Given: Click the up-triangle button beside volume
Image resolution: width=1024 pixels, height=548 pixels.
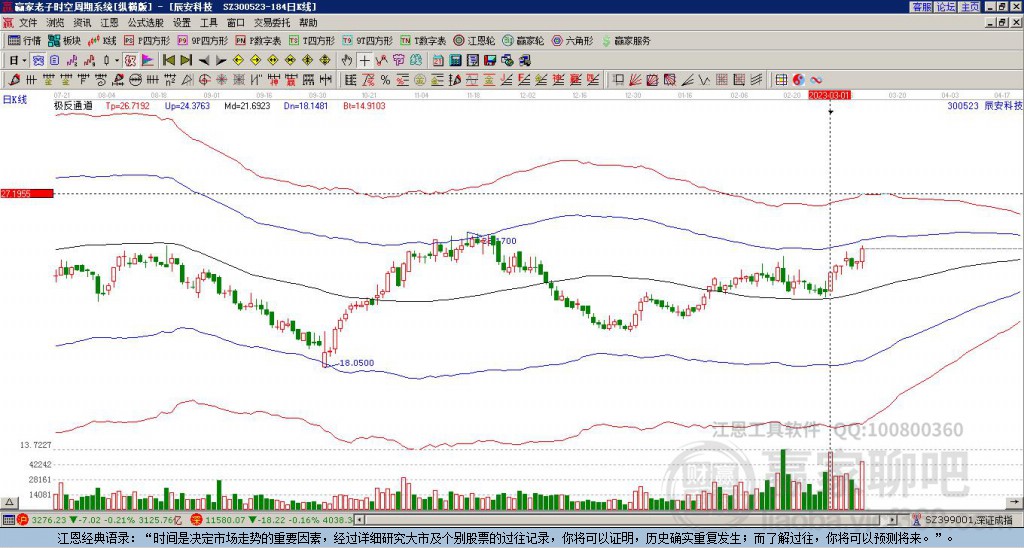Looking at the screenshot, I should (9, 502).
